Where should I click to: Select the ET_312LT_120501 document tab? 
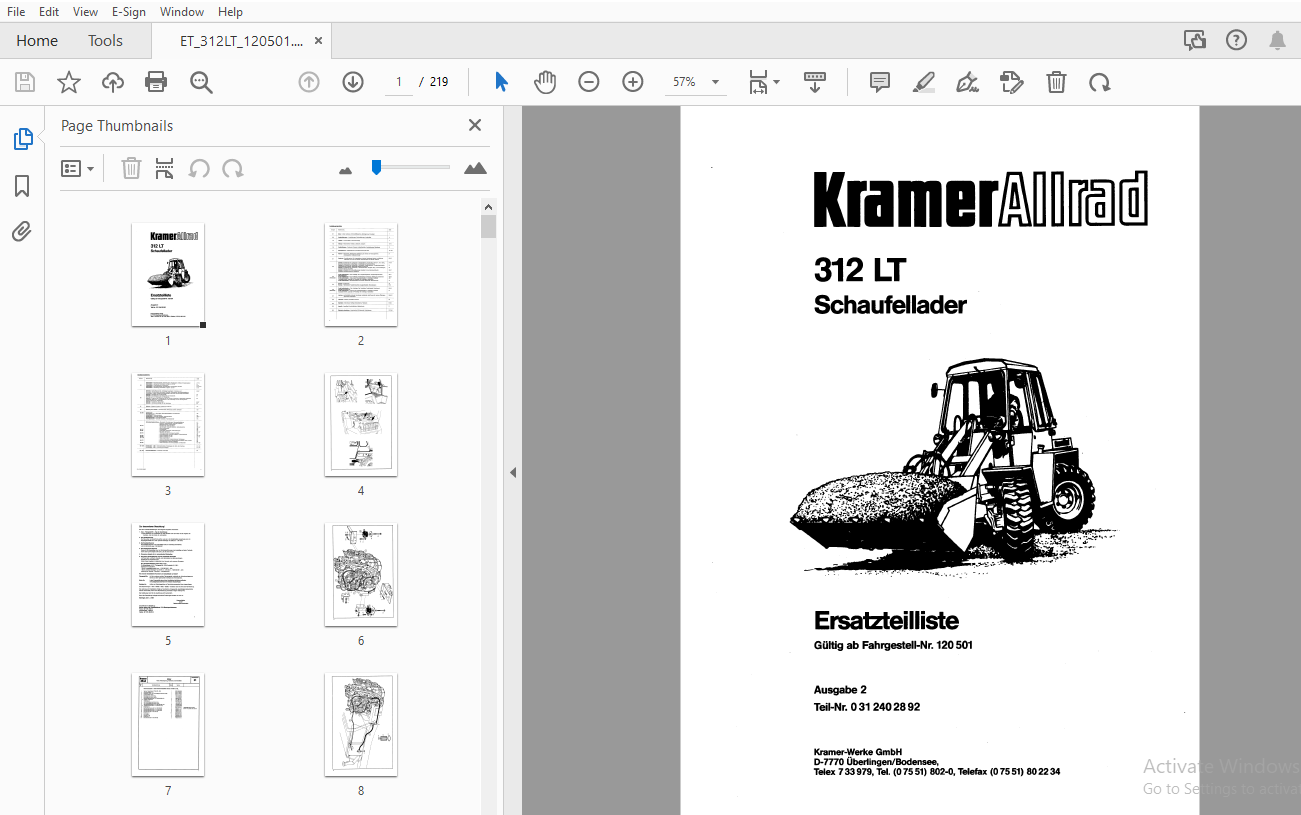pyautogui.click(x=240, y=41)
